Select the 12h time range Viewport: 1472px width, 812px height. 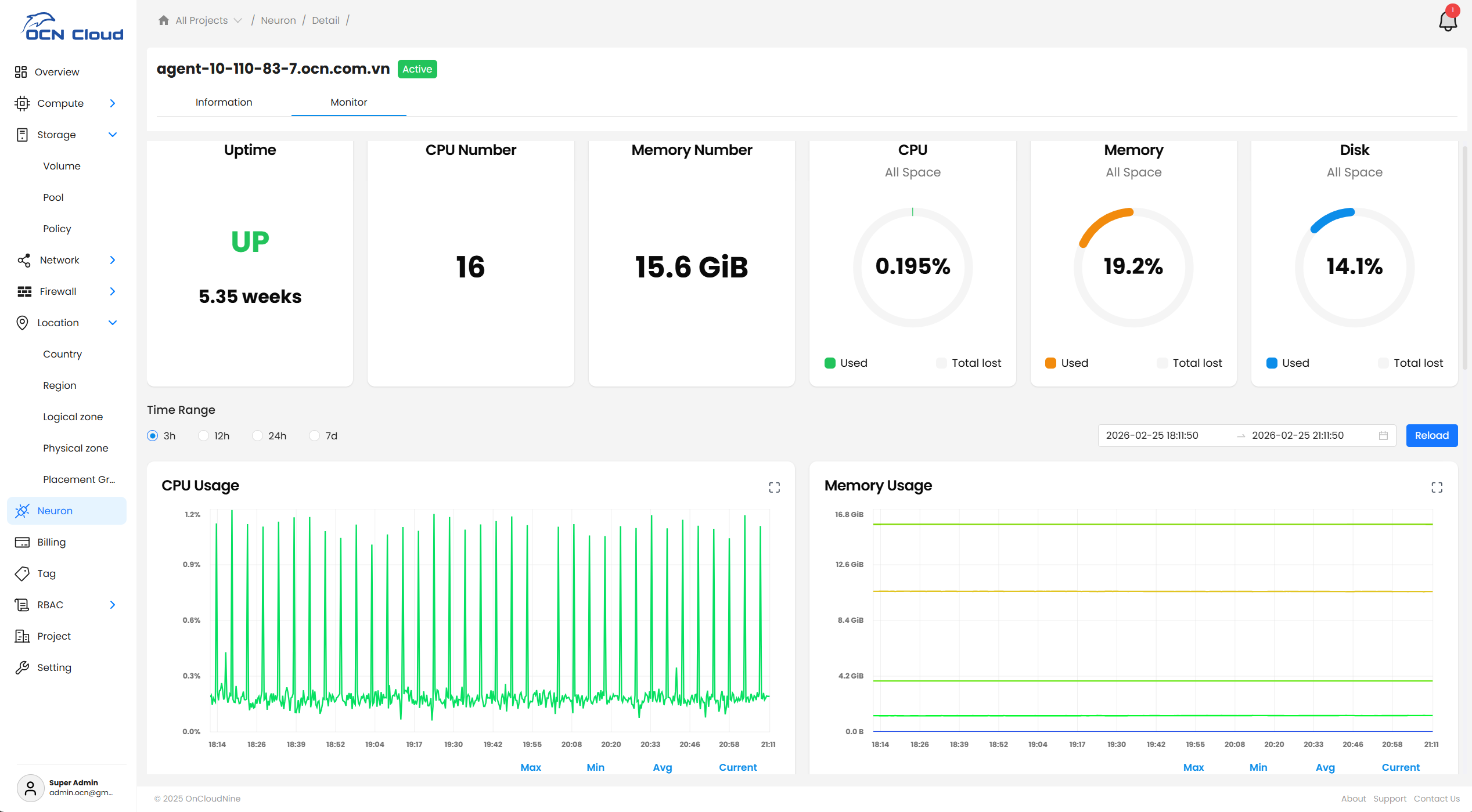click(204, 436)
